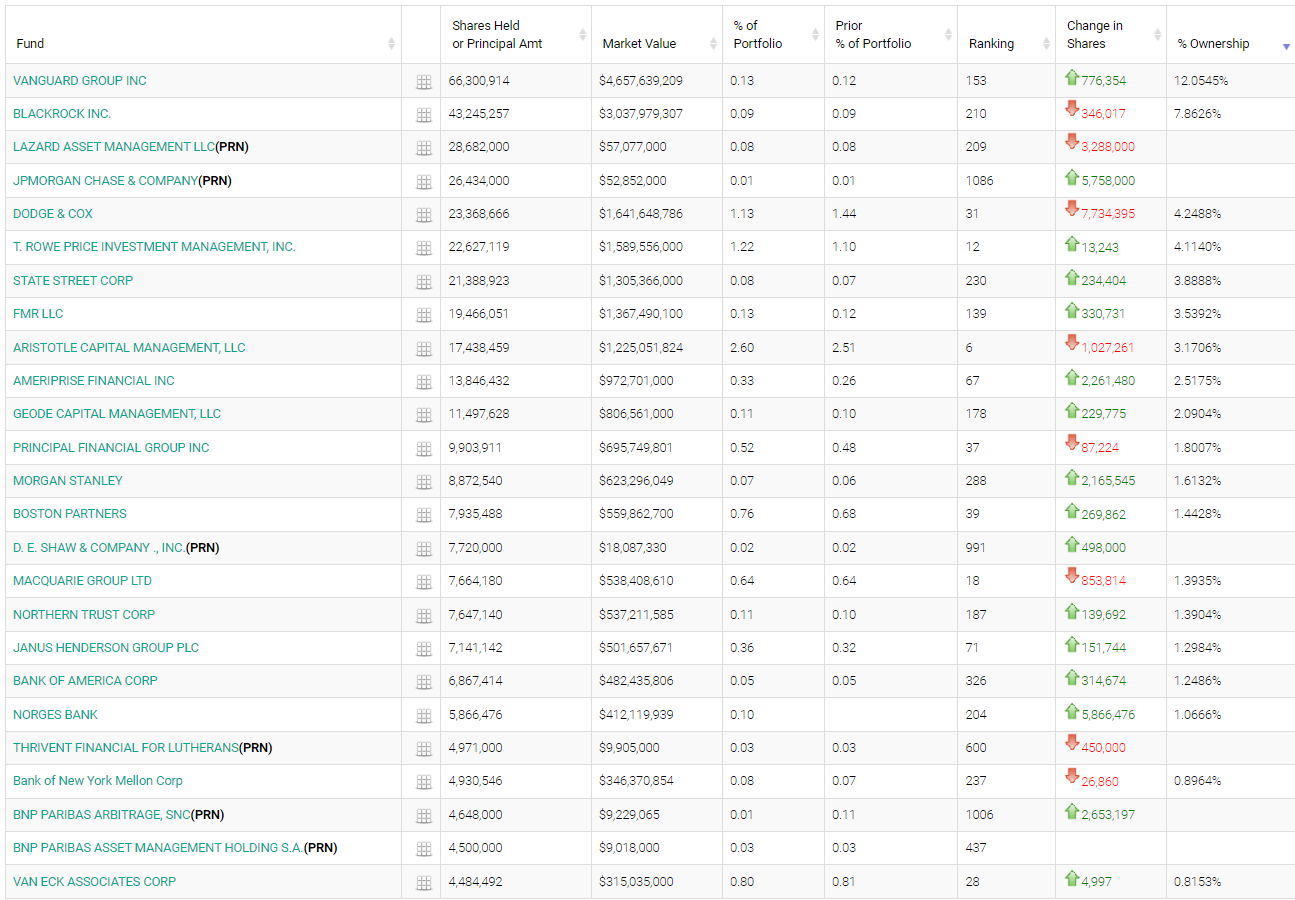1295x900 pixels.
Task: Open the grid icon for Aristotle Capital Management
Action: click(x=423, y=349)
